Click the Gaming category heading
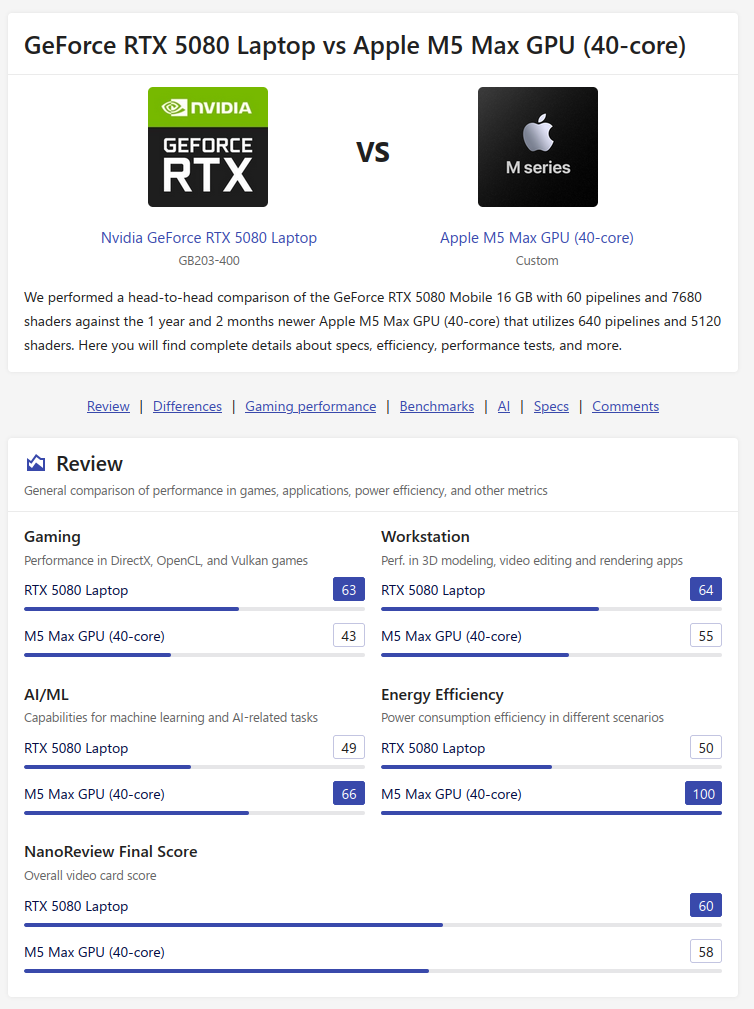The width and height of the screenshot is (754, 1009). point(52,537)
